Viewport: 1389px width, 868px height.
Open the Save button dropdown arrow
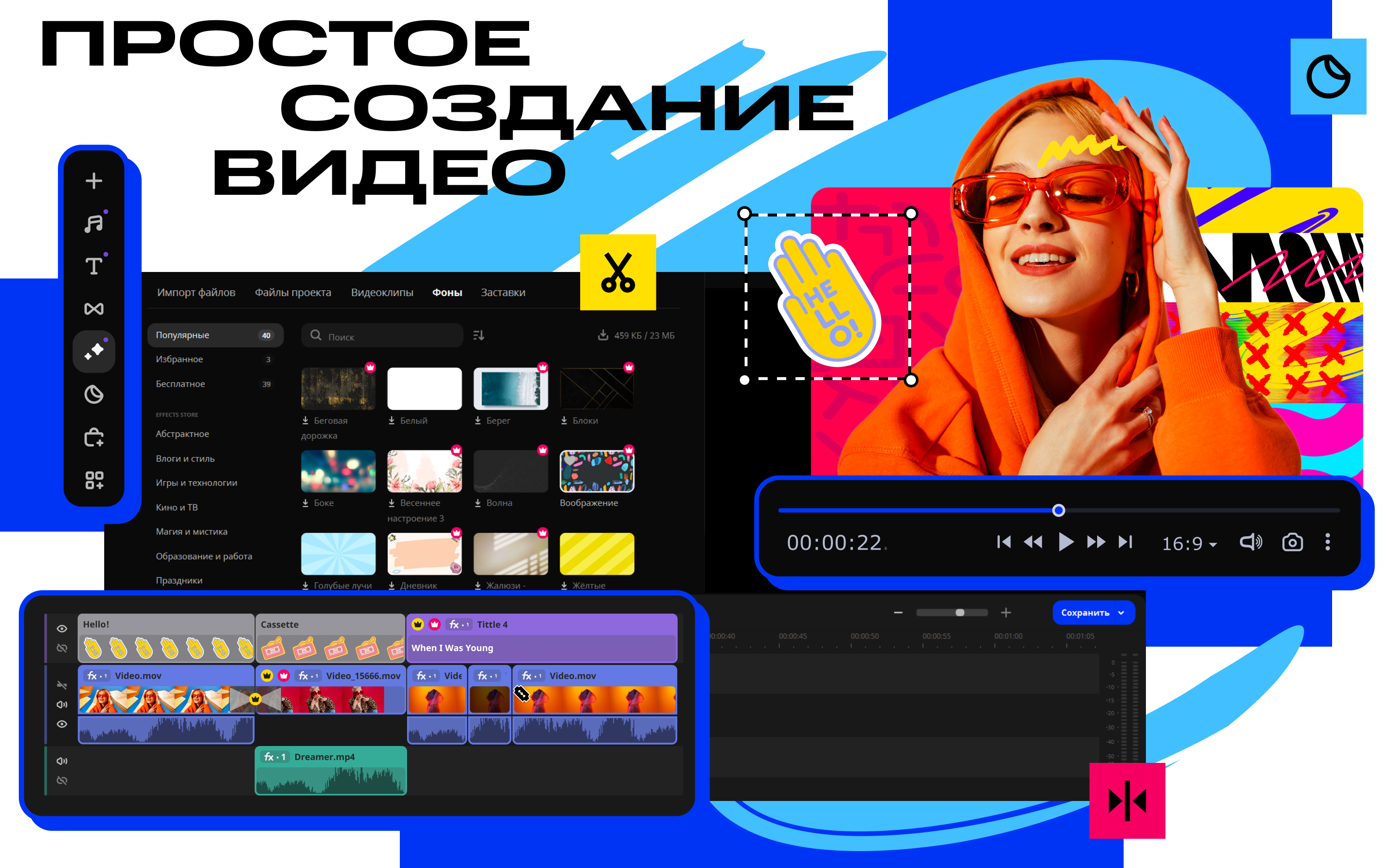click(x=1121, y=612)
